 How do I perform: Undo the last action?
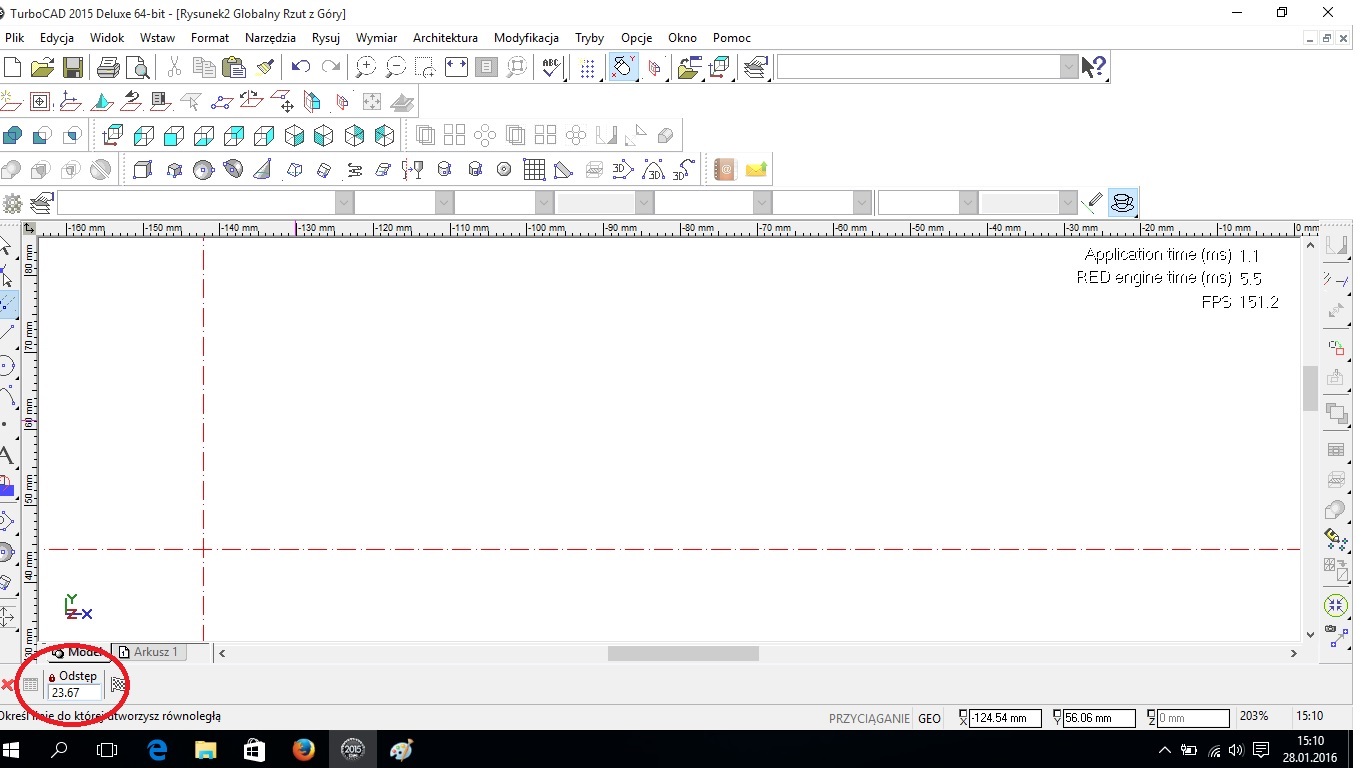click(300, 67)
